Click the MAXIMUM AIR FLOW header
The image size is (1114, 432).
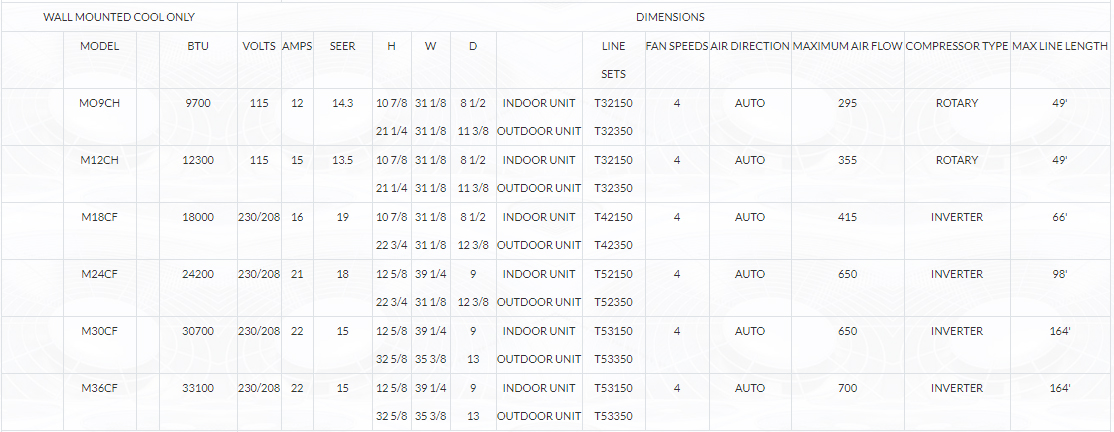pyautogui.click(x=848, y=46)
